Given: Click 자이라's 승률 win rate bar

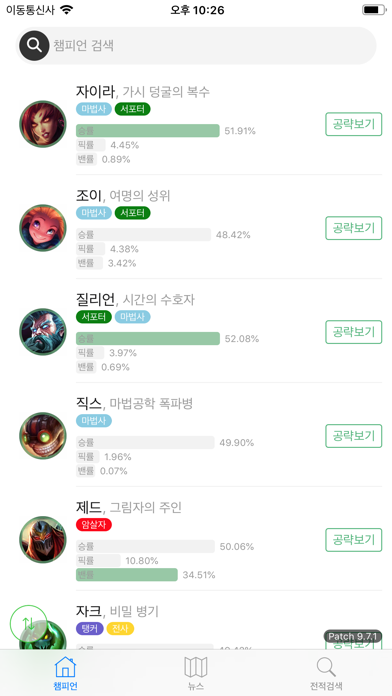Looking at the screenshot, I should 148,130.
